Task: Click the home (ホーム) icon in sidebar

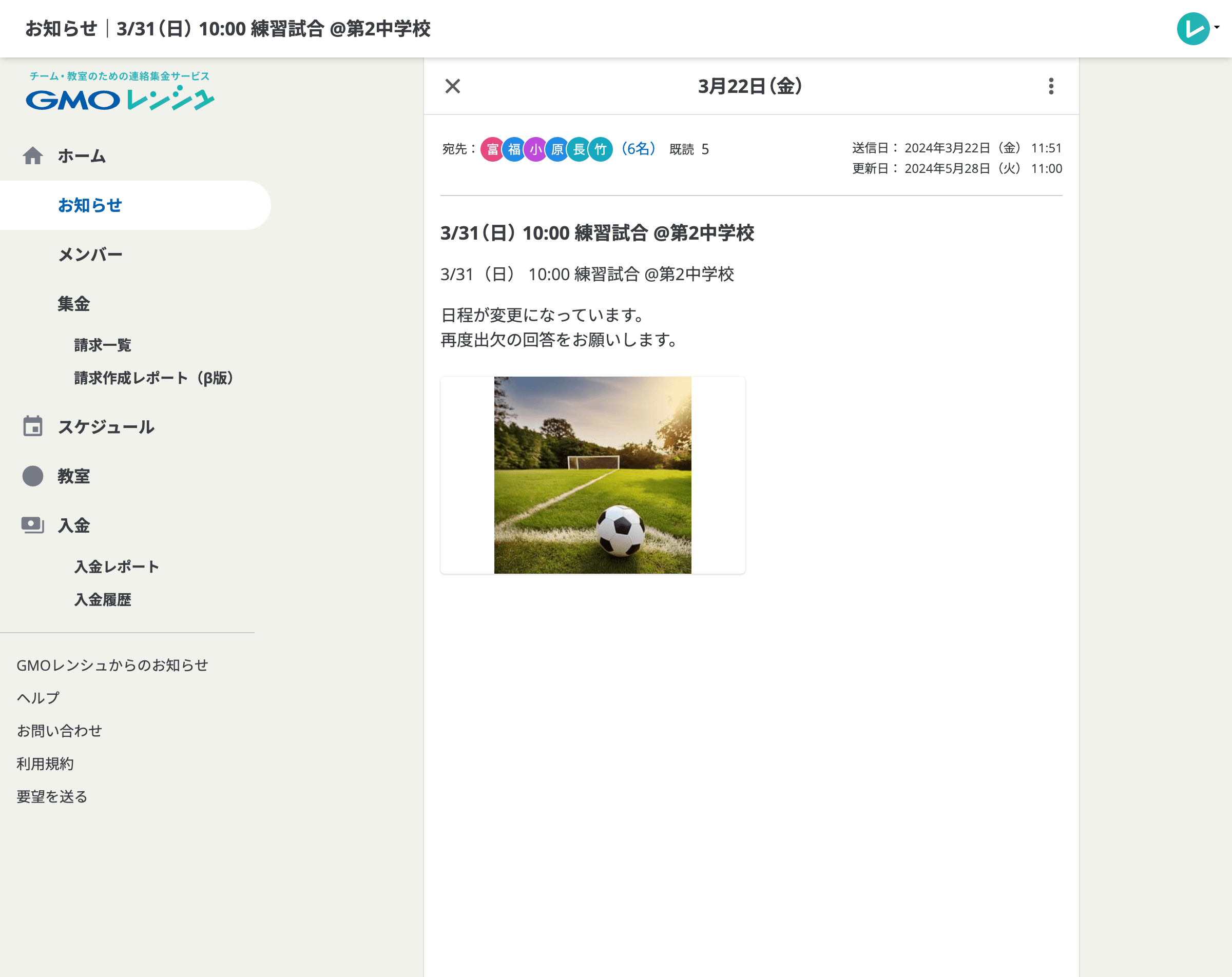Action: pyautogui.click(x=33, y=155)
